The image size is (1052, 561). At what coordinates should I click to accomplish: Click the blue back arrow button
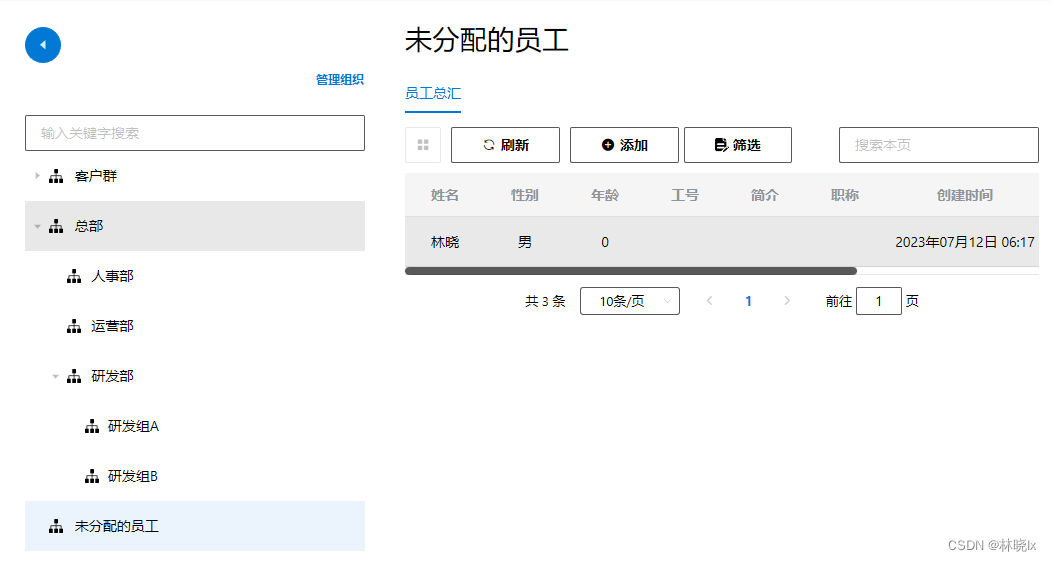[x=43, y=45]
